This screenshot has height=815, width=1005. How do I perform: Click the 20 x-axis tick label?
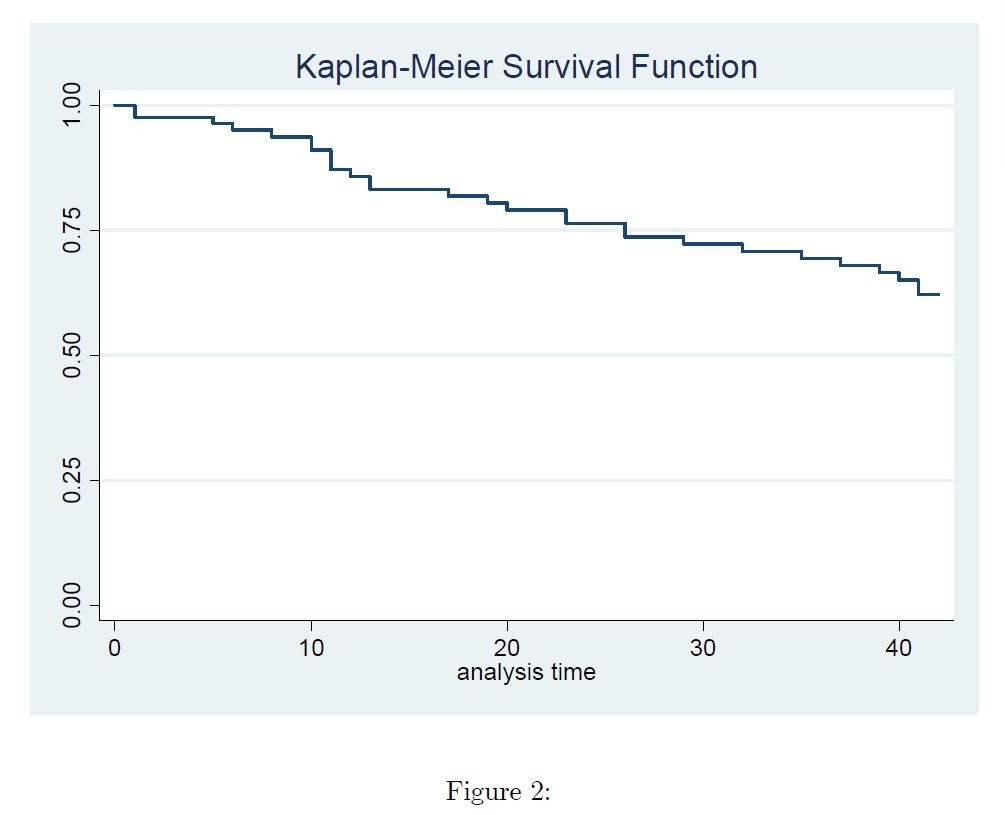(507, 646)
